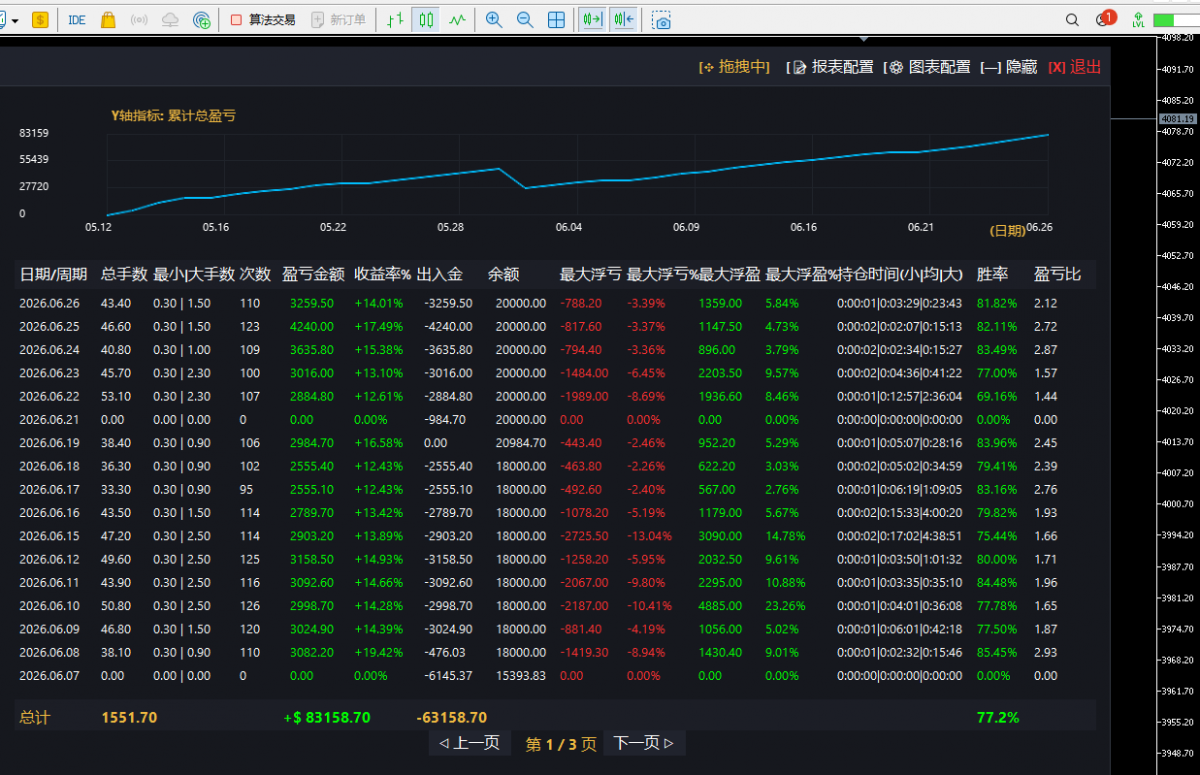Open the cloud hosting VPS icon
1200x775 pixels.
coord(171,19)
